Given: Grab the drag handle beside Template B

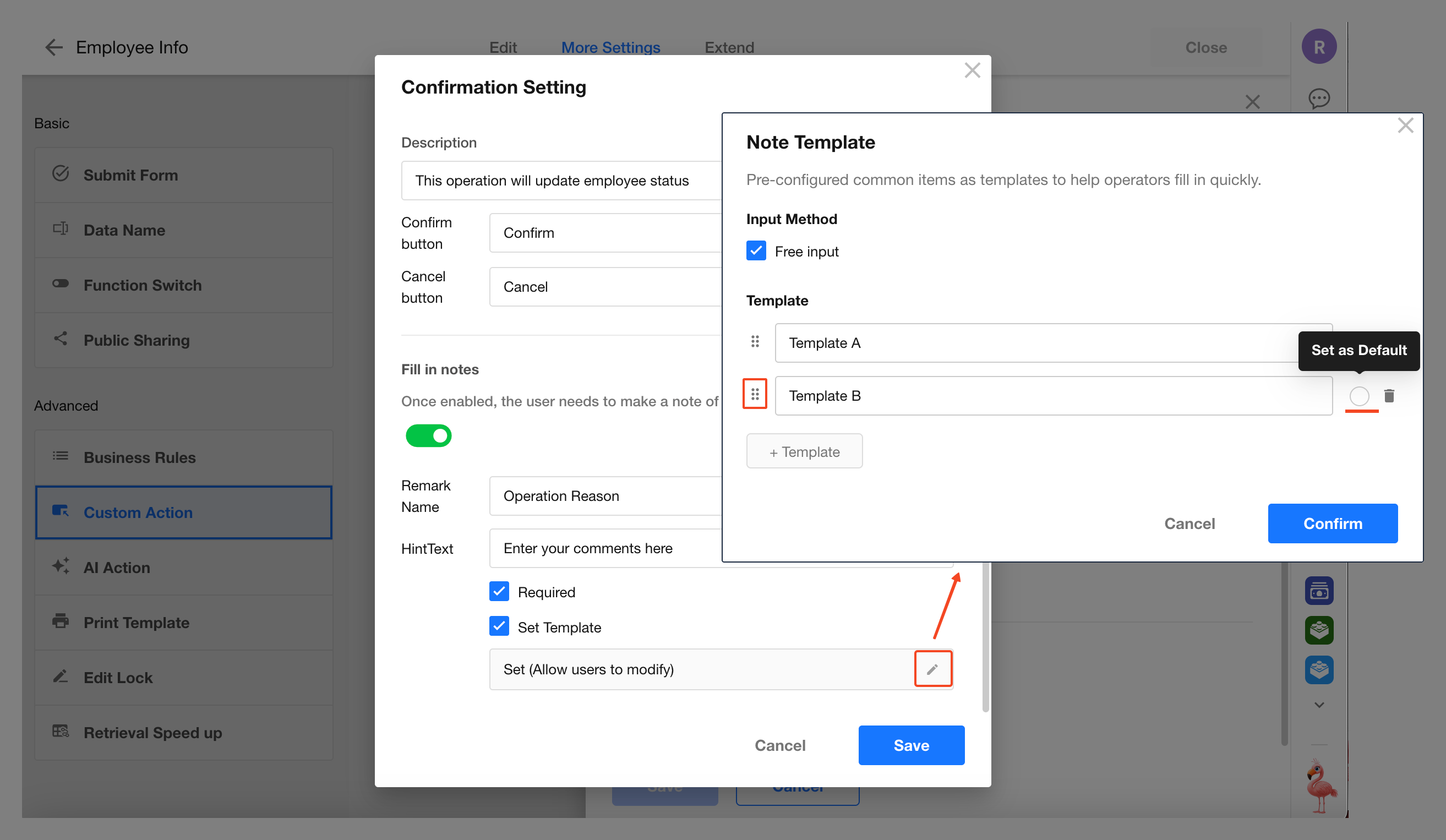Looking at the screenshot, I should 755,394.
